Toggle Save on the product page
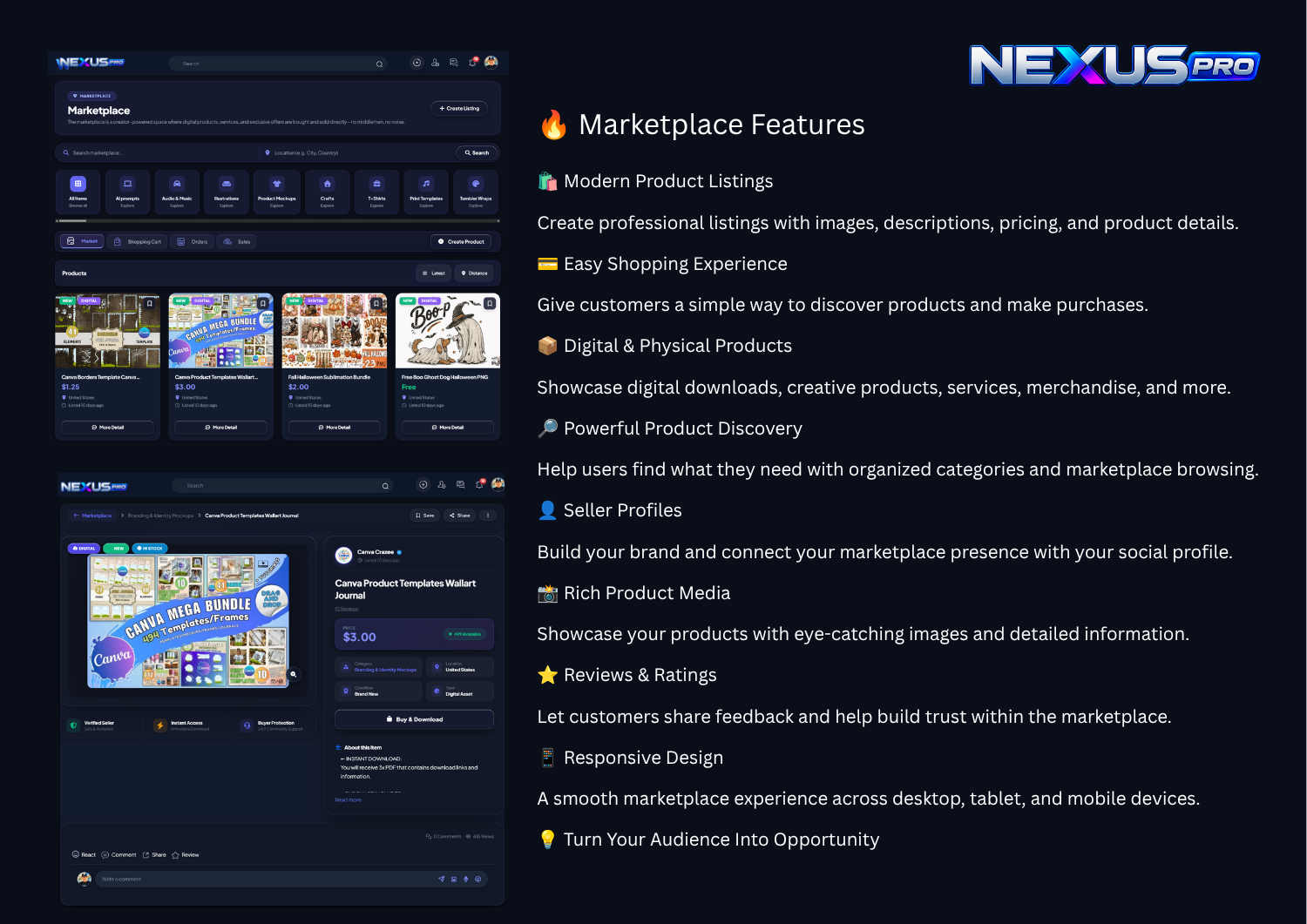The height and width of the screenshot is (924, 1307). tap(425, 516)
